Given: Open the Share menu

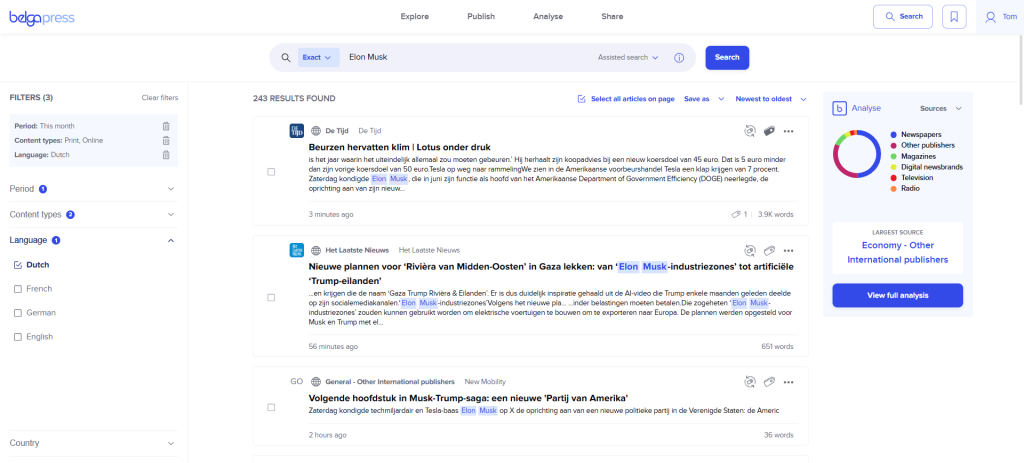Looking at the screenshot, I should click(x=613, y=17).
